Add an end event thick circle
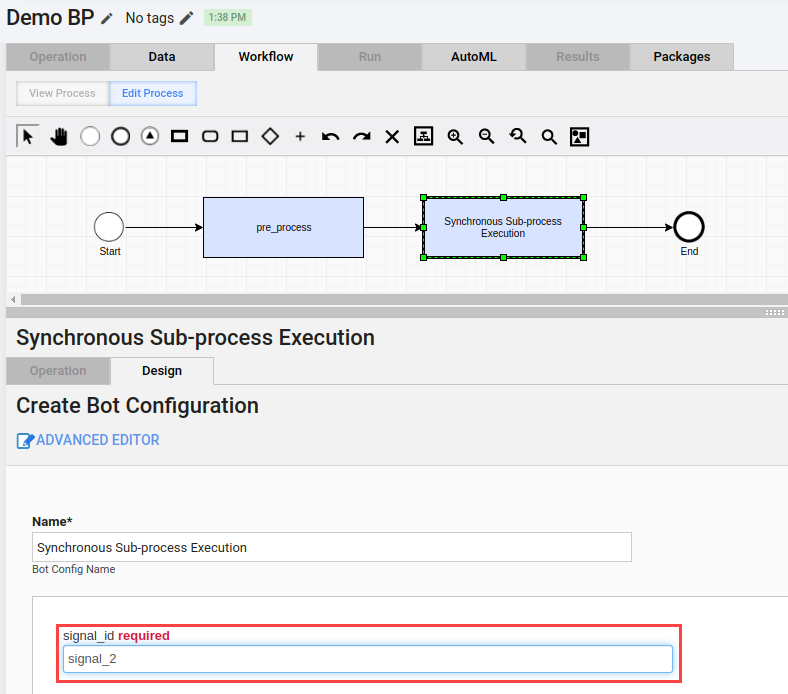Image resolution: width=788 pixels, height=694 pixels. click(x=120, y=136)
